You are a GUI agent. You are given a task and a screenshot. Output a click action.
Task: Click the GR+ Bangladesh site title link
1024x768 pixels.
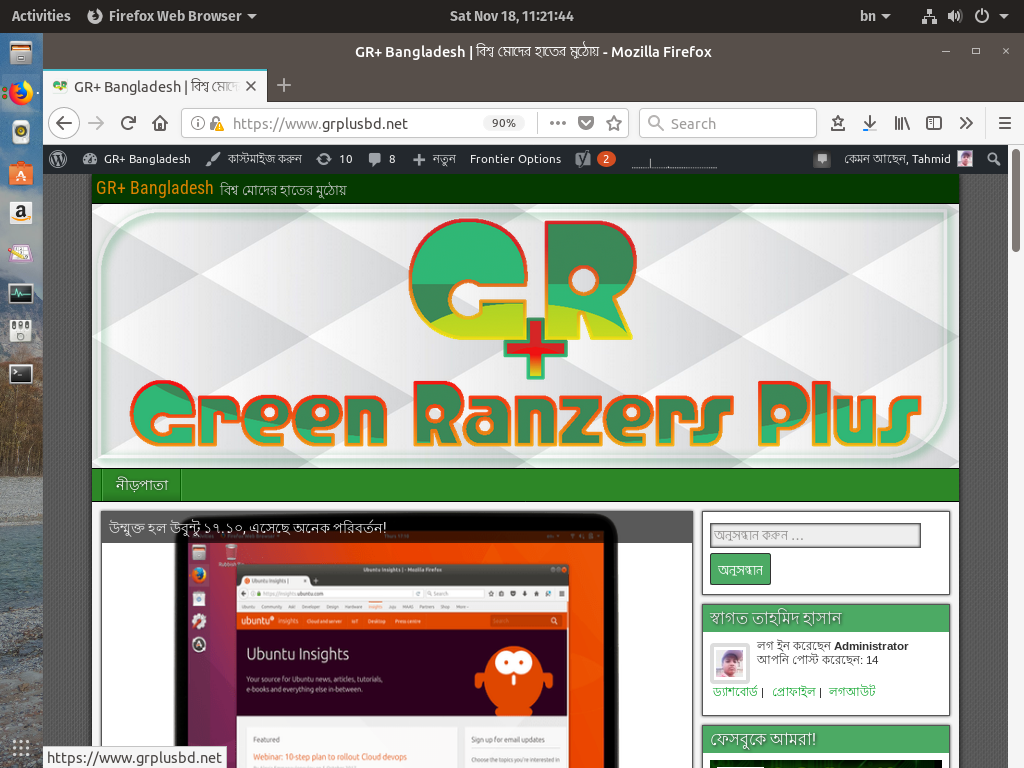coord(155,188)
